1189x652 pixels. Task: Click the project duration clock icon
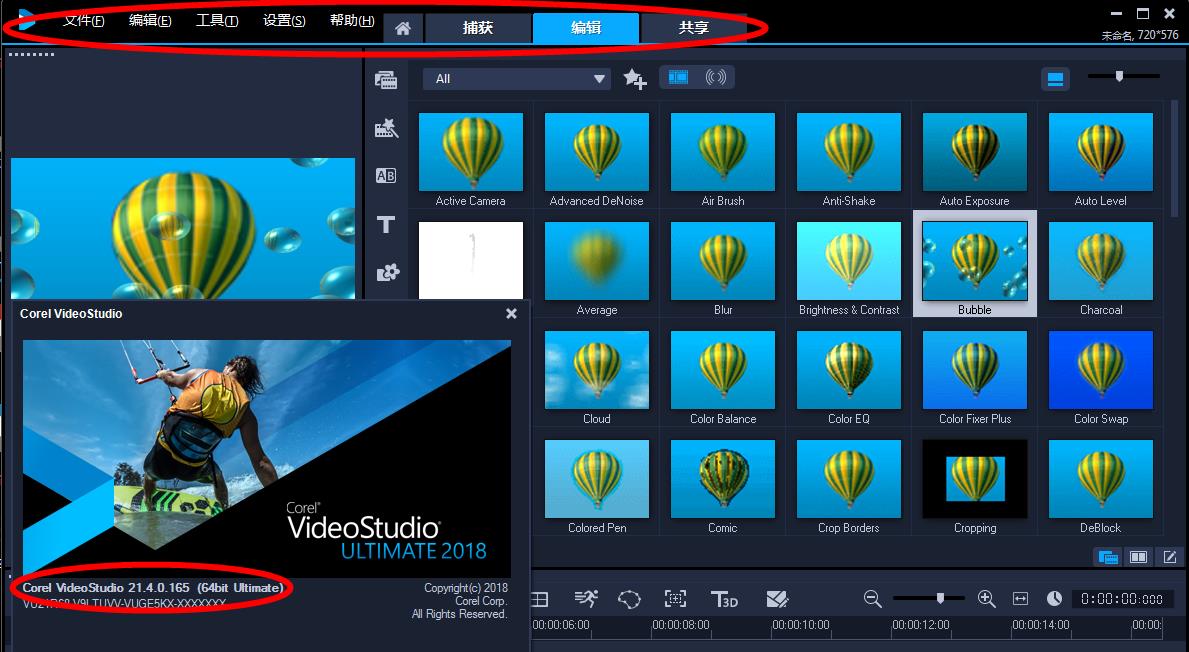(1055, 599)
